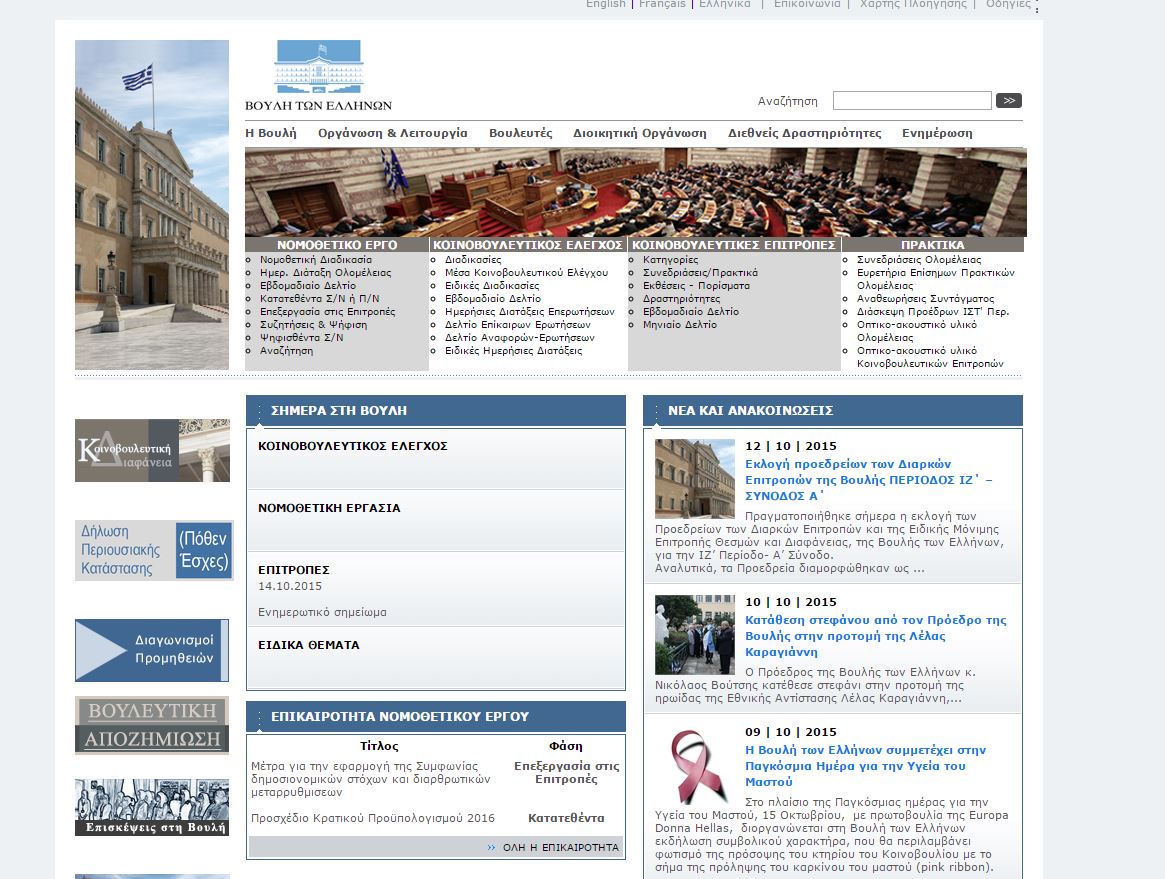Open the Ενημερωτικό σημείωμα link
This screenshot has height=879, width=1165.
(x=322, y=612)
